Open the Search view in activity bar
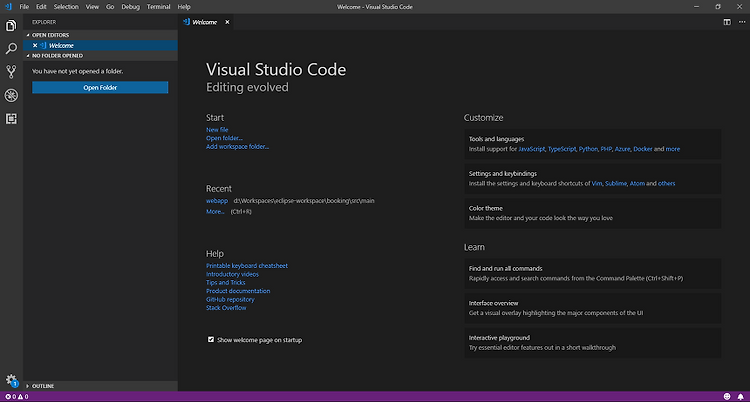 click(11, 49)
